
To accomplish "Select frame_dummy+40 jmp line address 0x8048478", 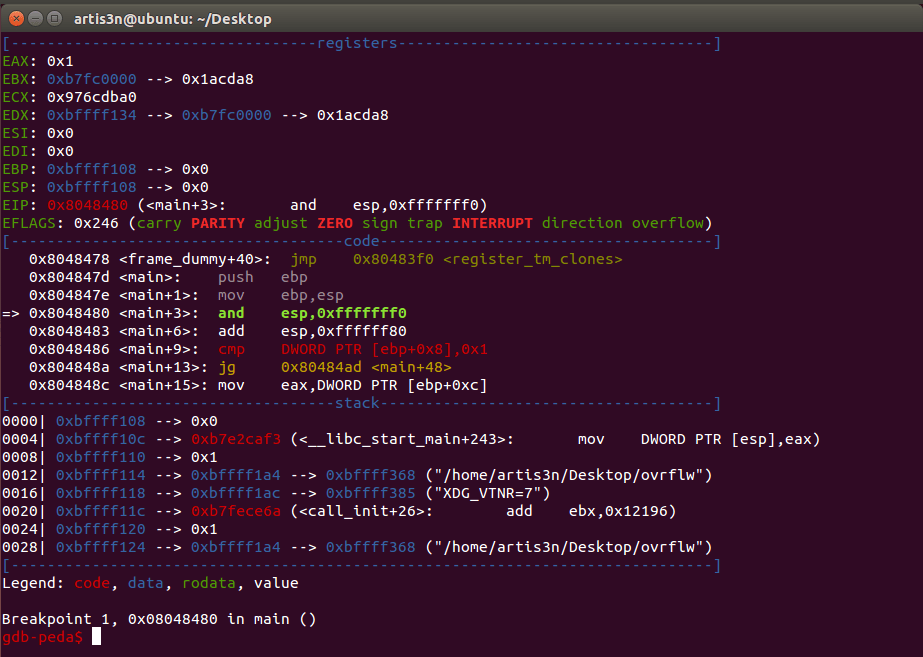I will [69, 259].
